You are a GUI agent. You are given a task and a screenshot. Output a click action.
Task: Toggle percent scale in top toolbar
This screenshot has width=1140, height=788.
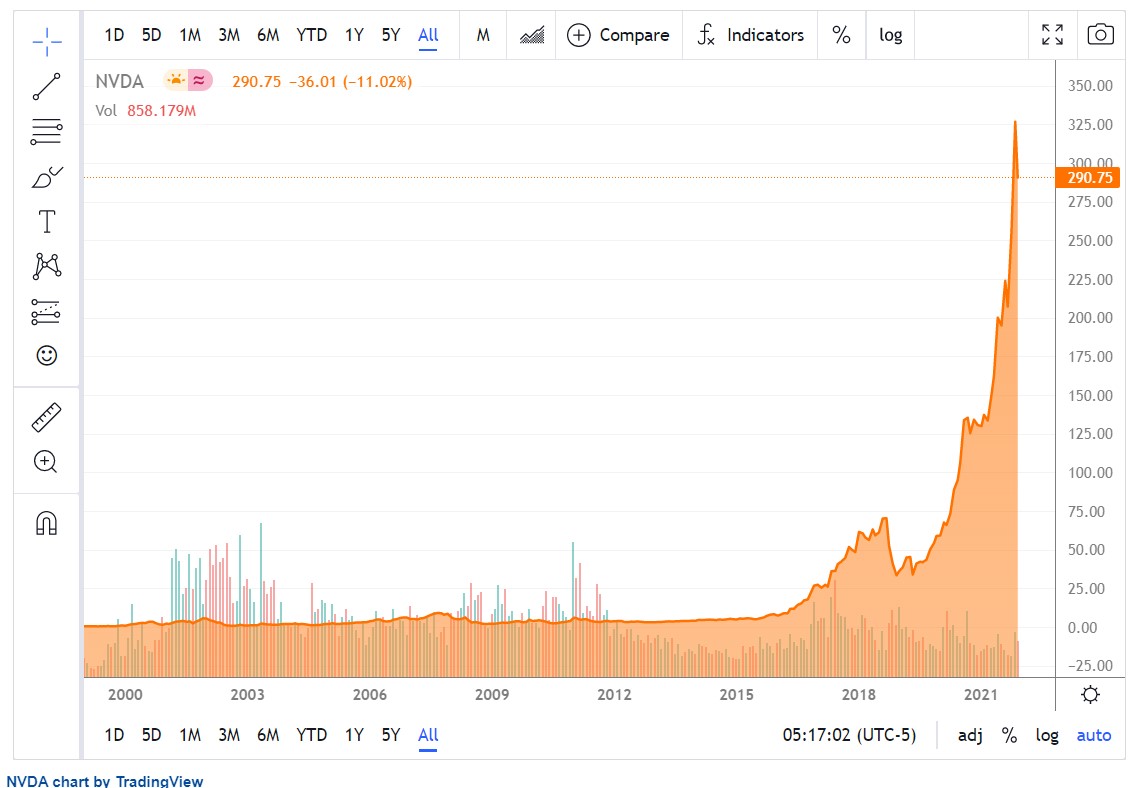(x=841, y=35)
